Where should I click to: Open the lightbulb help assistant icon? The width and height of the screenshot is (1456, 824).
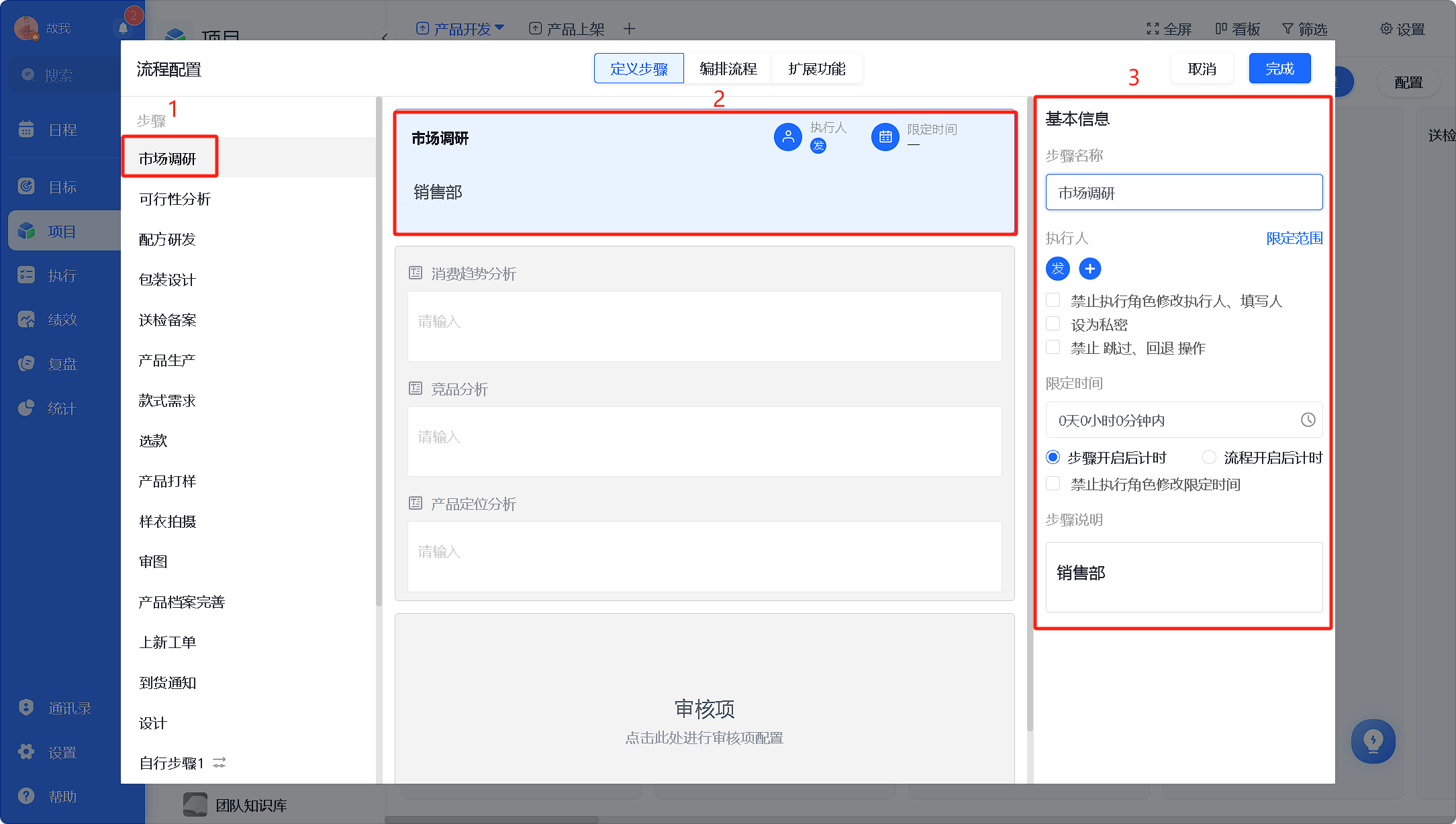[1373, 741]
